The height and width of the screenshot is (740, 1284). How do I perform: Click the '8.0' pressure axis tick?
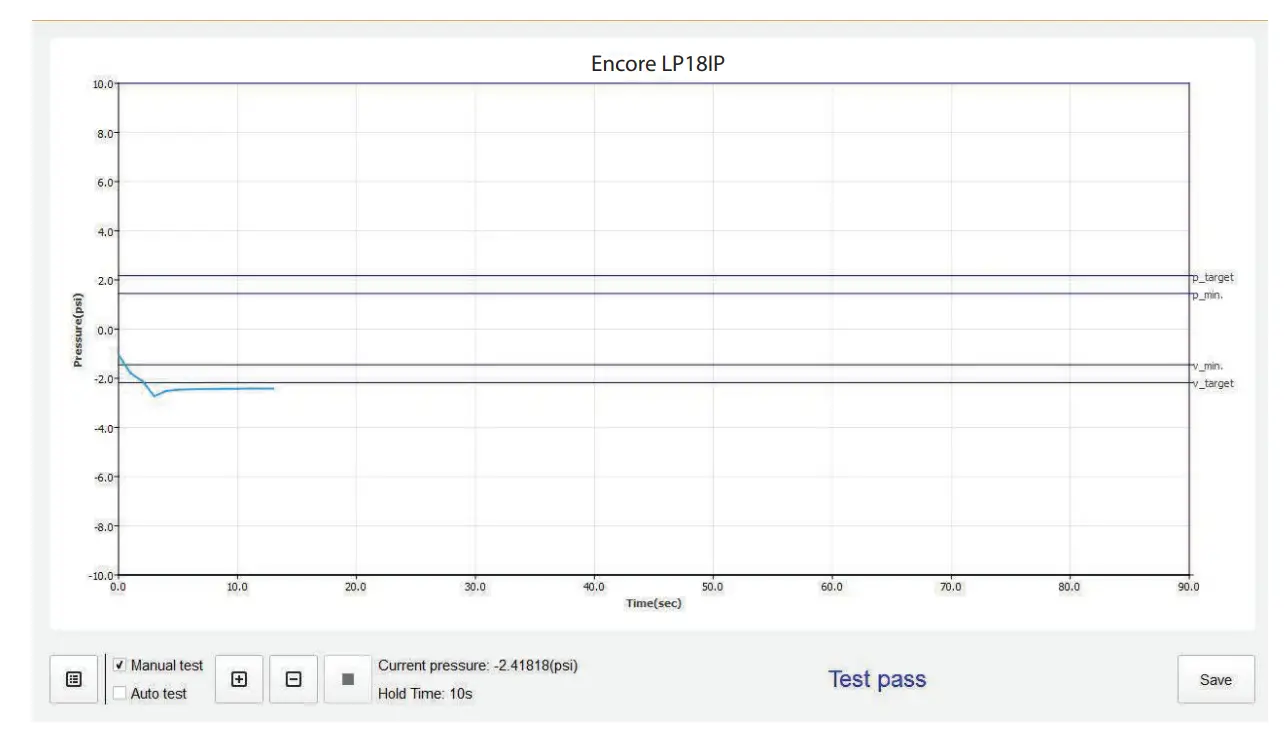click(106, 133)
